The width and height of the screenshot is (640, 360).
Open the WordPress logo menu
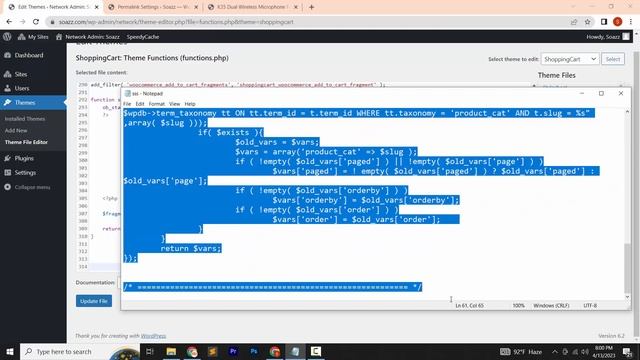pyautogui.click(x=7, y=37)
